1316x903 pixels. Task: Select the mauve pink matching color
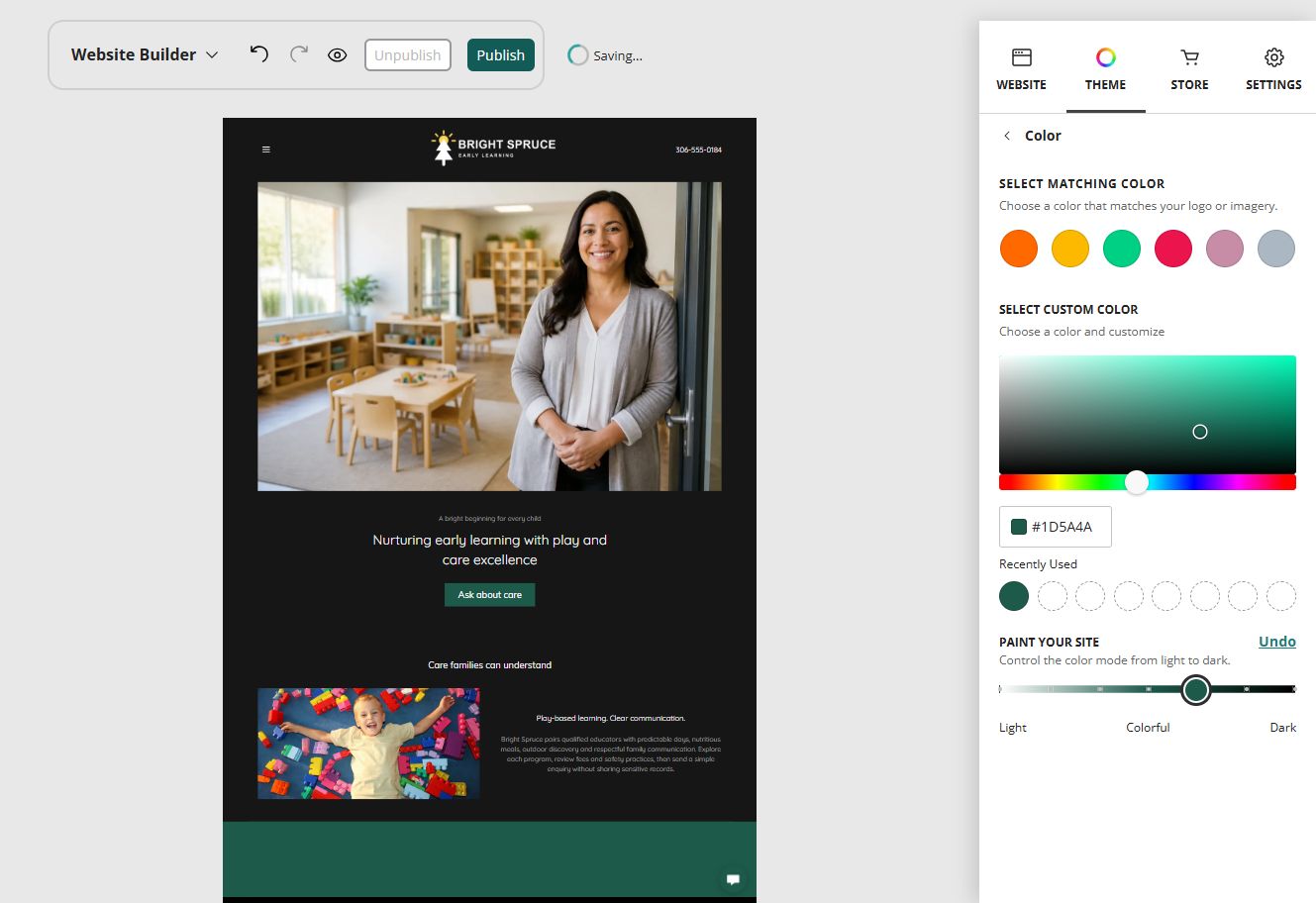(1225, 249)
